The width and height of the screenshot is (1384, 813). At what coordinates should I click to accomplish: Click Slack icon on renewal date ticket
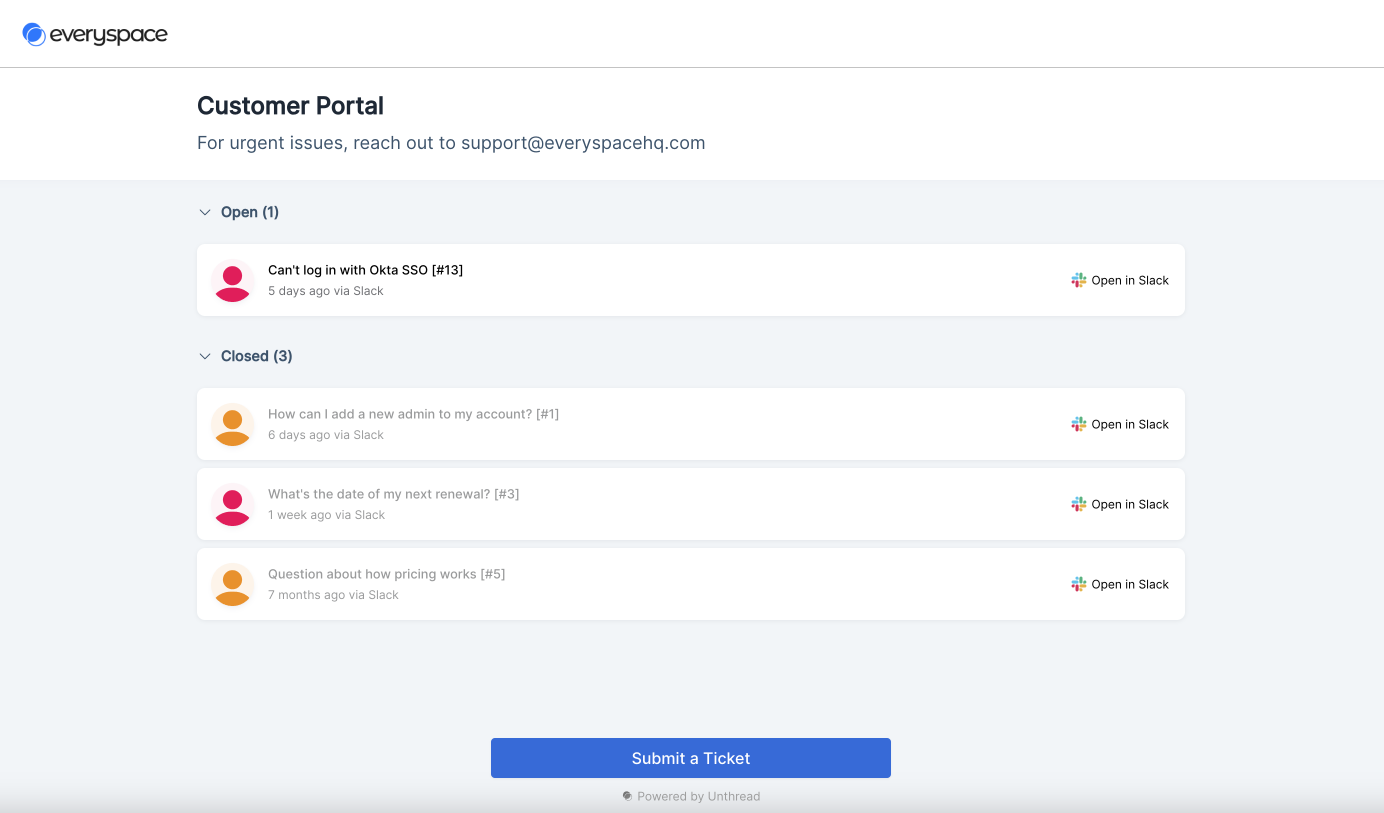[x=1078, y=505]
